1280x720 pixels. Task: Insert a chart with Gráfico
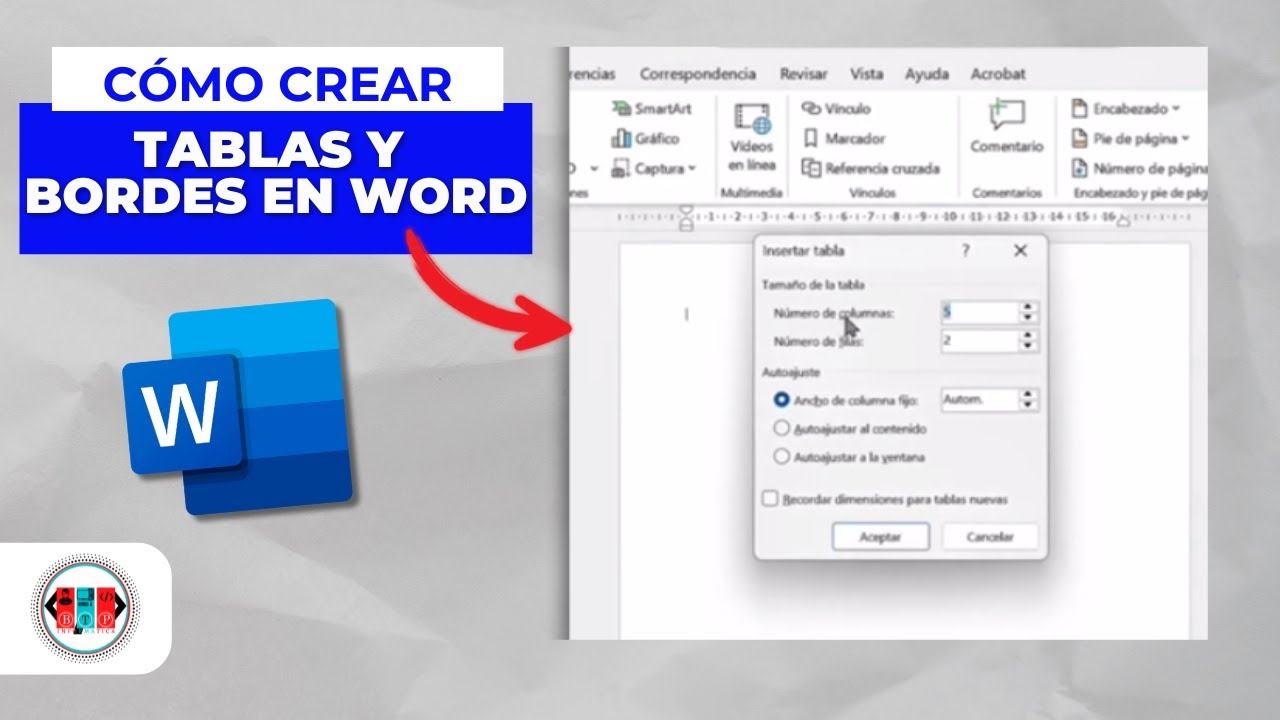tap(646, 139)
